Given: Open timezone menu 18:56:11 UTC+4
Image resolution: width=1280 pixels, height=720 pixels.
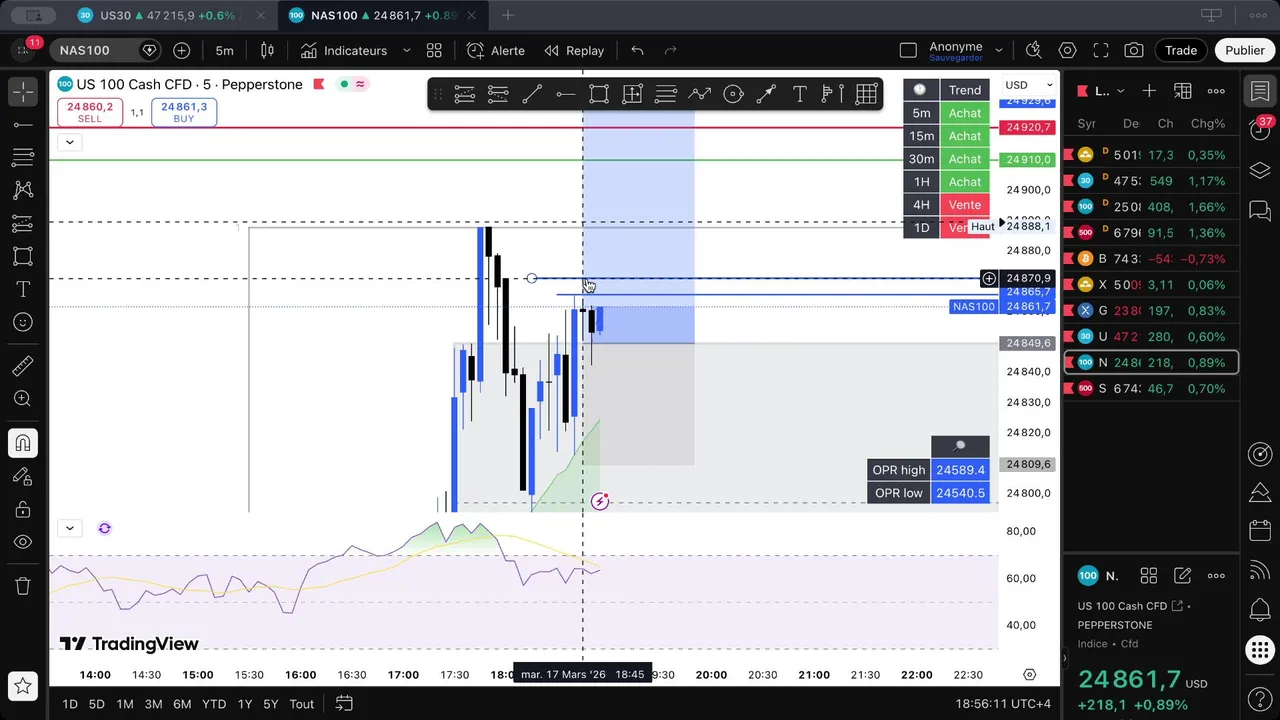Looking at the screenshot, I should [1003, 704].
